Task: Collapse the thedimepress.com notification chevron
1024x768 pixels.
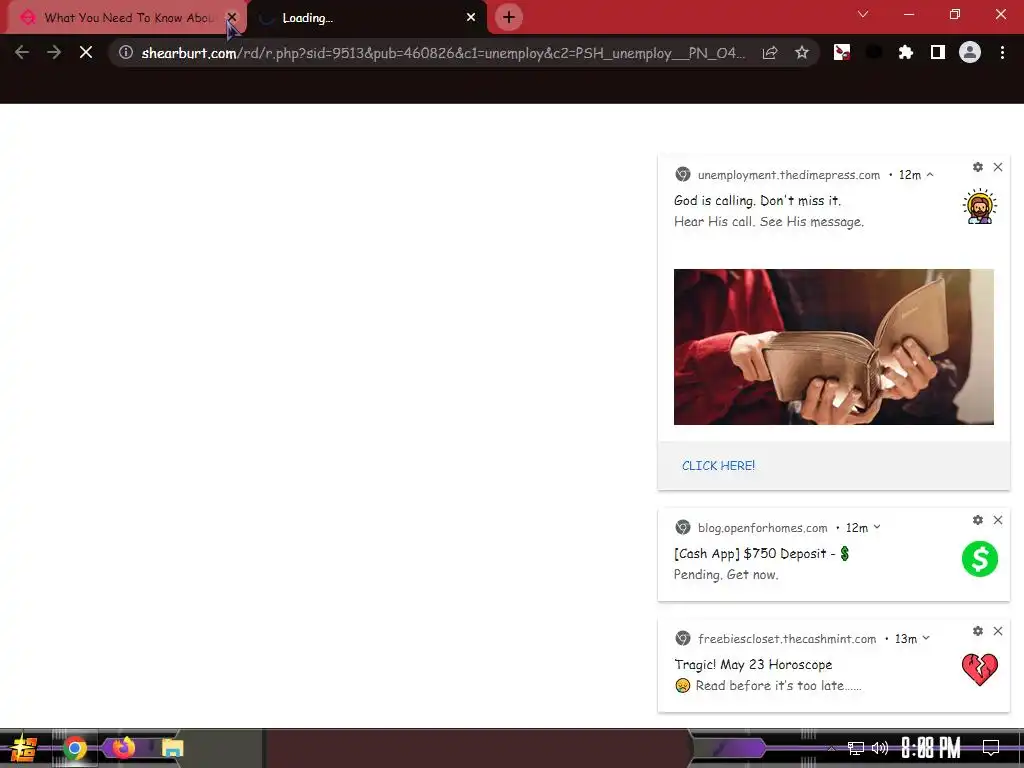Action: coord(930,174)
